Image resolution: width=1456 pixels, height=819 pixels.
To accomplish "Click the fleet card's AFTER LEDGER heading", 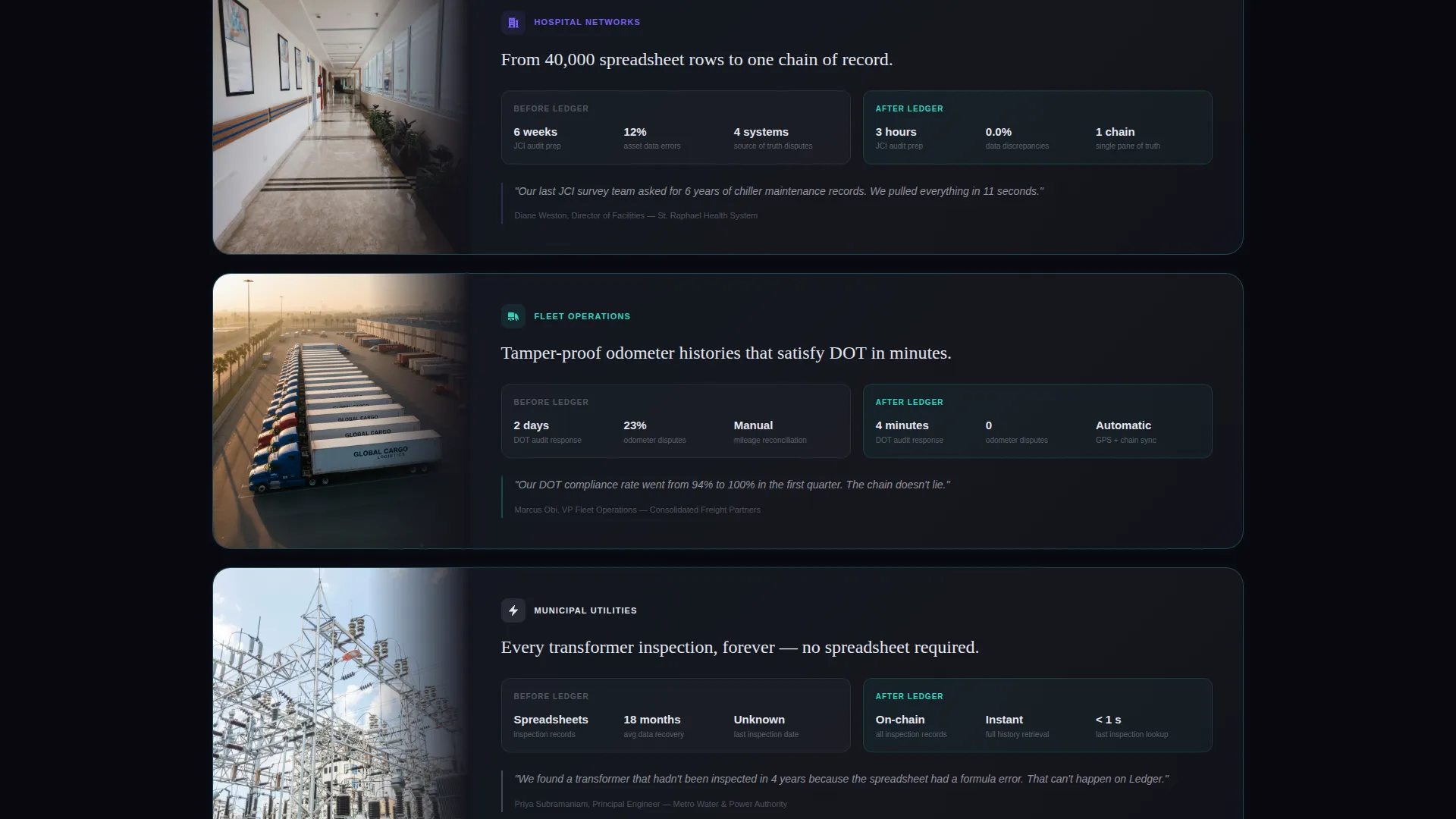I will [909, 403].
